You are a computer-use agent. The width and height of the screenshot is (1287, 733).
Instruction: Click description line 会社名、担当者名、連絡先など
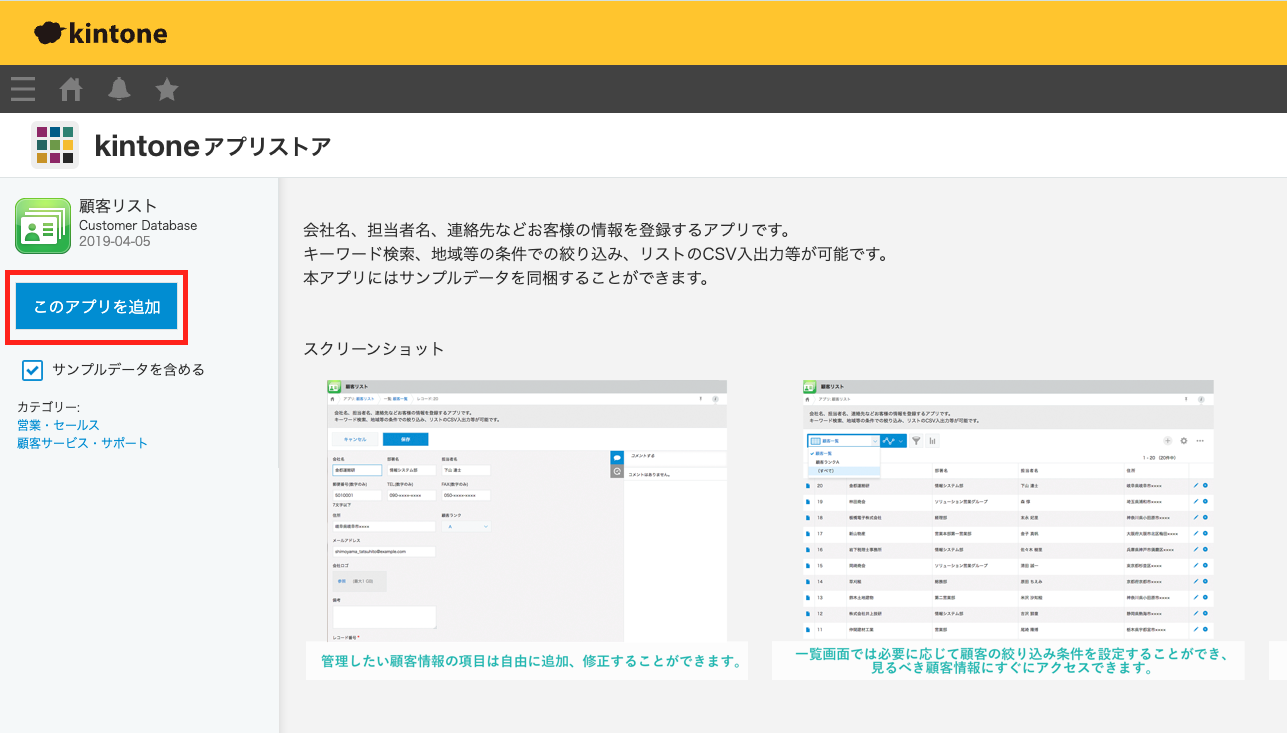pos(547,230)
